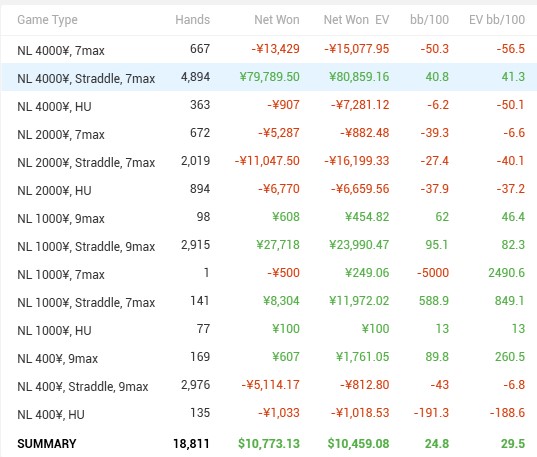
Task: Select the NL 400¥, Straddle, 9max row
Action: point(268,386)
